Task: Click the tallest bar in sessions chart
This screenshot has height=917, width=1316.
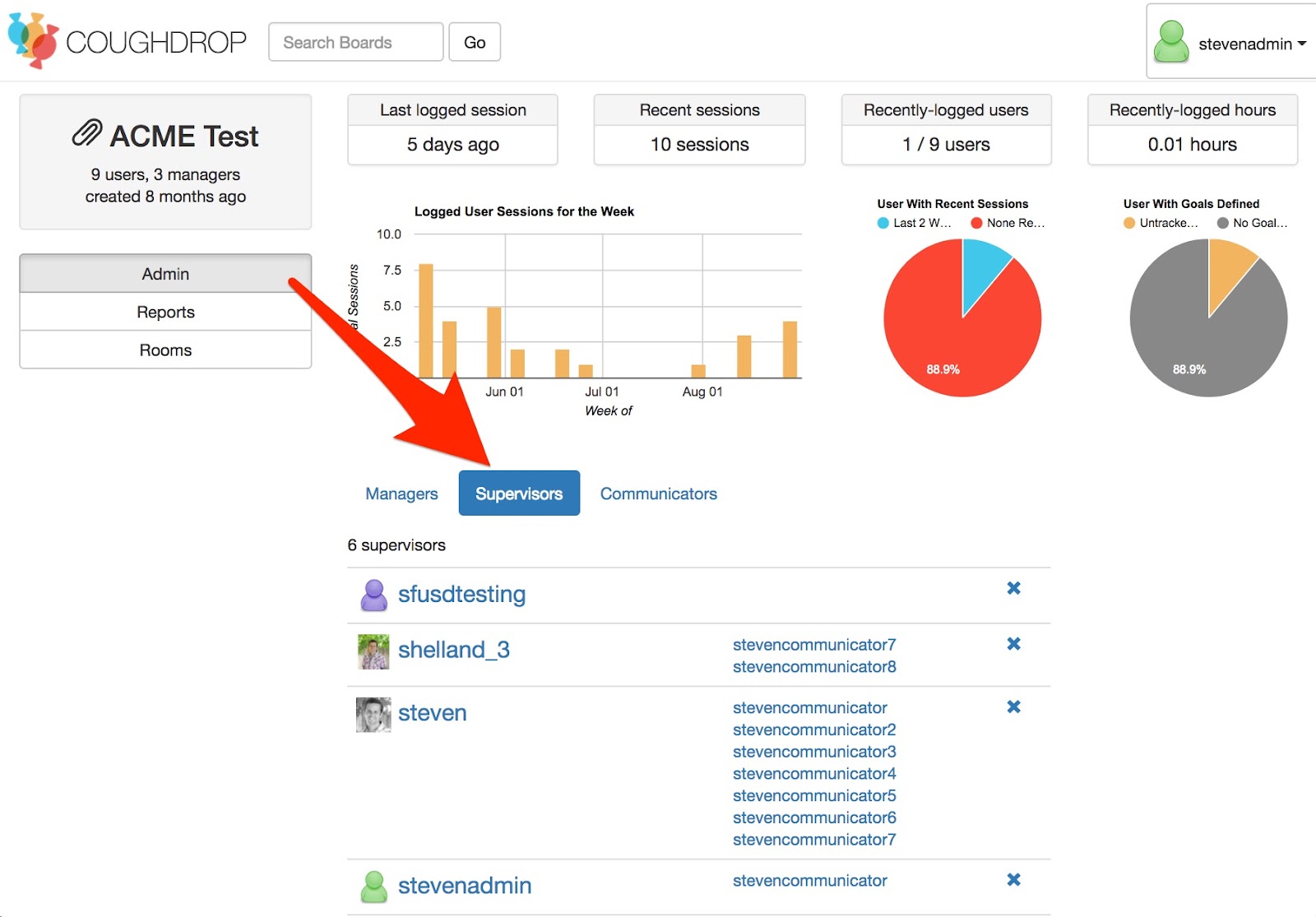Action: point(426,321)
